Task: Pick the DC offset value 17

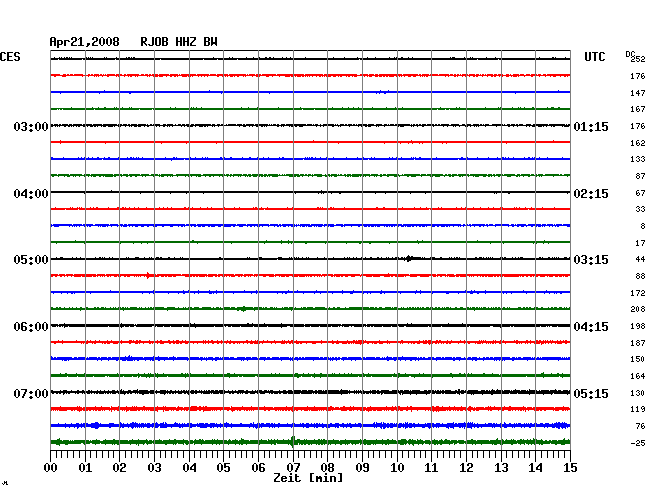Action: (x=640, y=243)
